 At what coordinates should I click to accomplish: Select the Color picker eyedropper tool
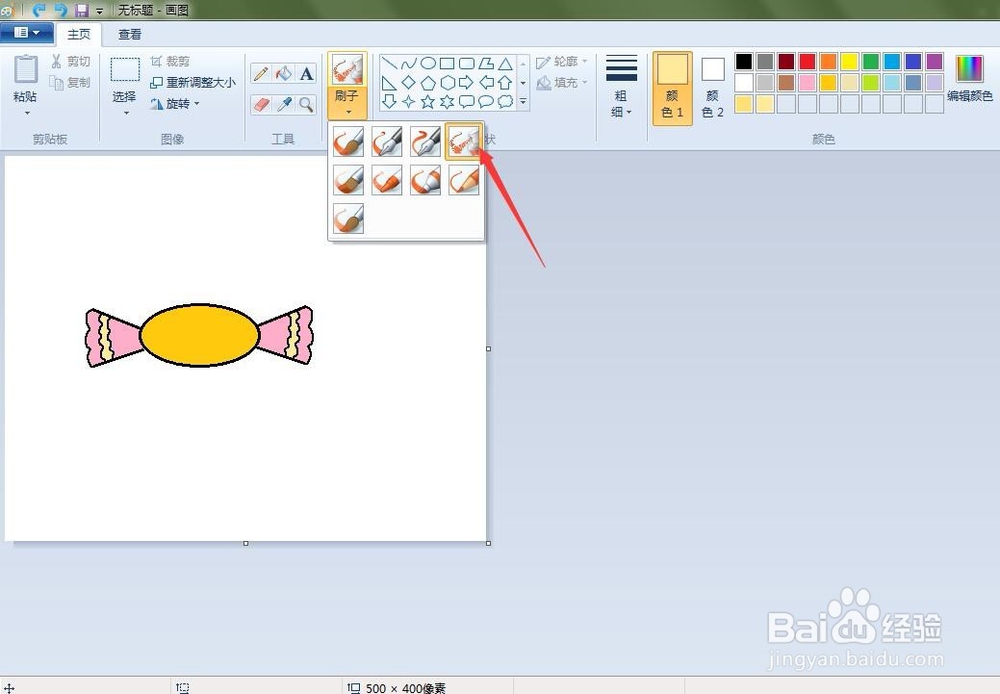click(284, 103)
